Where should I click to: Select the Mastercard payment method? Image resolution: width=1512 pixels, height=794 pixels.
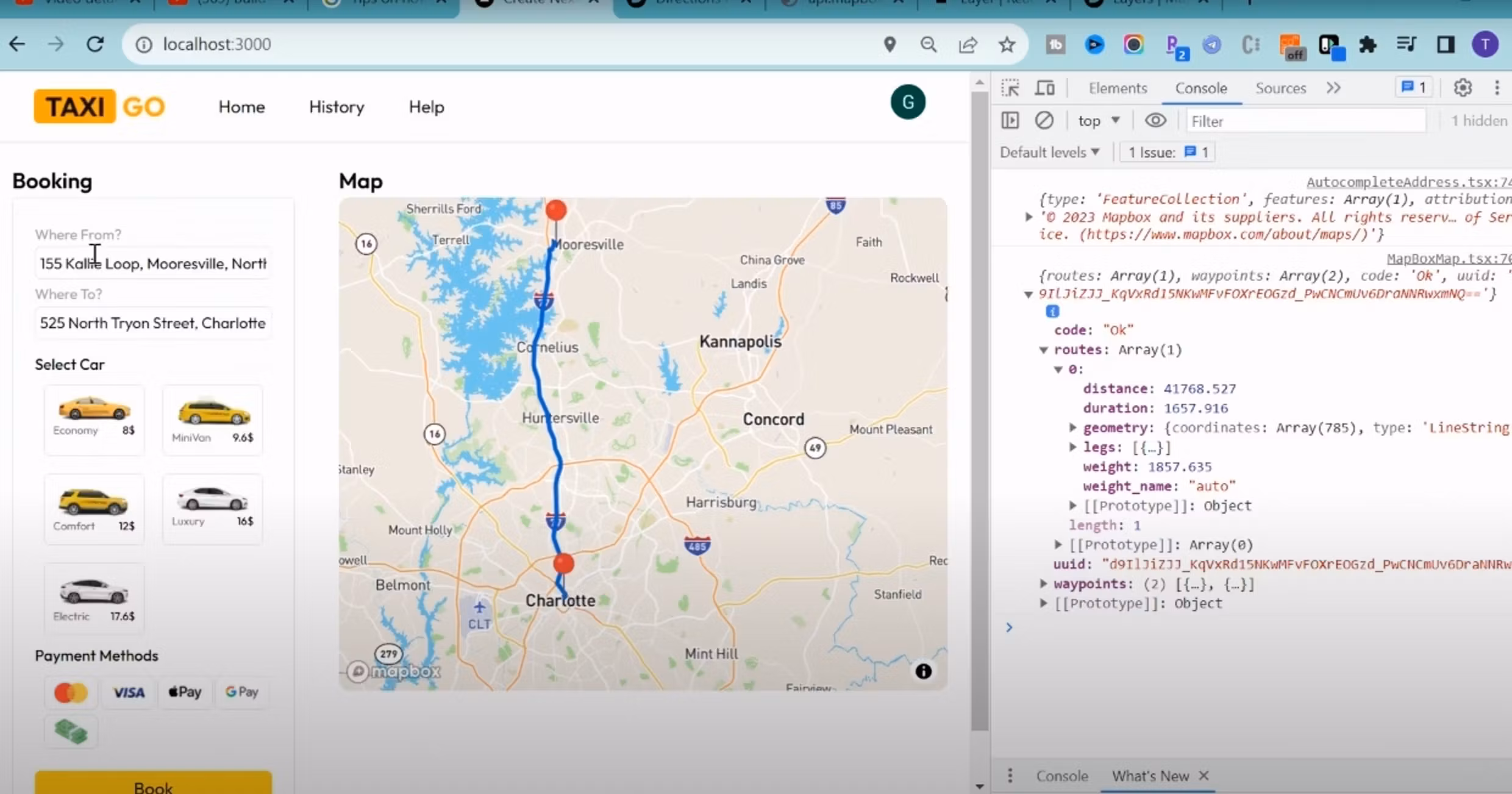(x=71, y=693)
